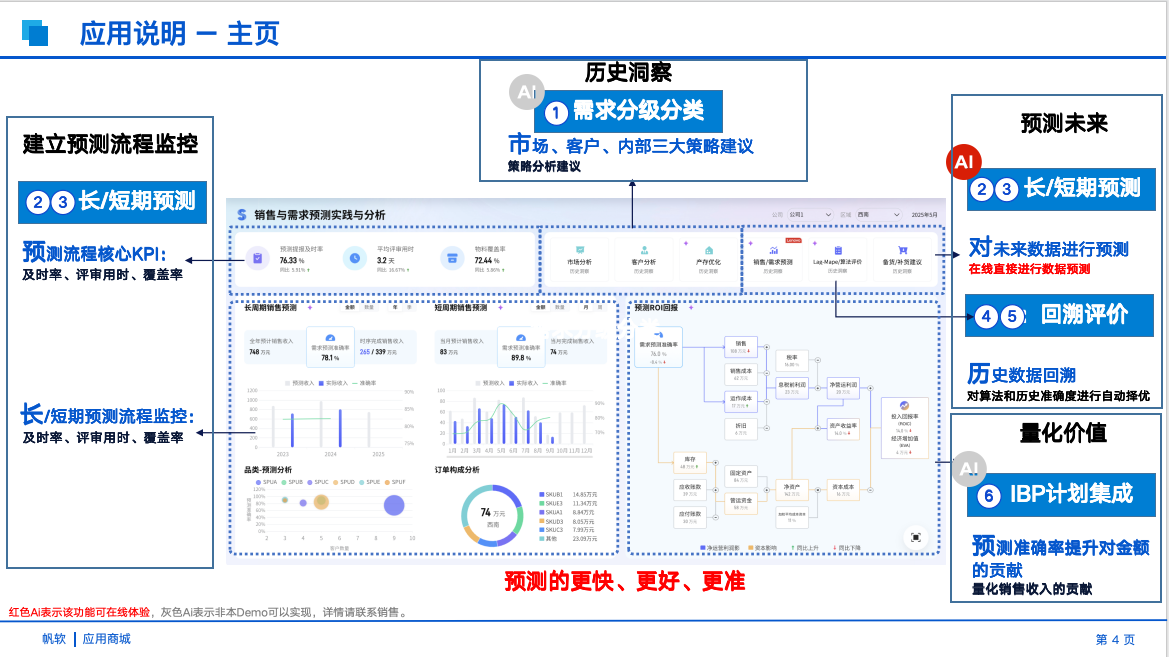Viewport: 1169px width, 657px height.
Task: Click SPUA legend swatch in 品类-预测分析
Action: [x=258, y=482]
